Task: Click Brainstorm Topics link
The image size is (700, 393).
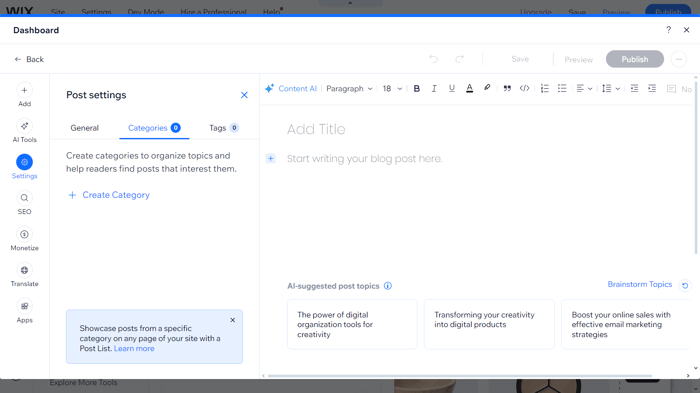Action: coord(639,284)
